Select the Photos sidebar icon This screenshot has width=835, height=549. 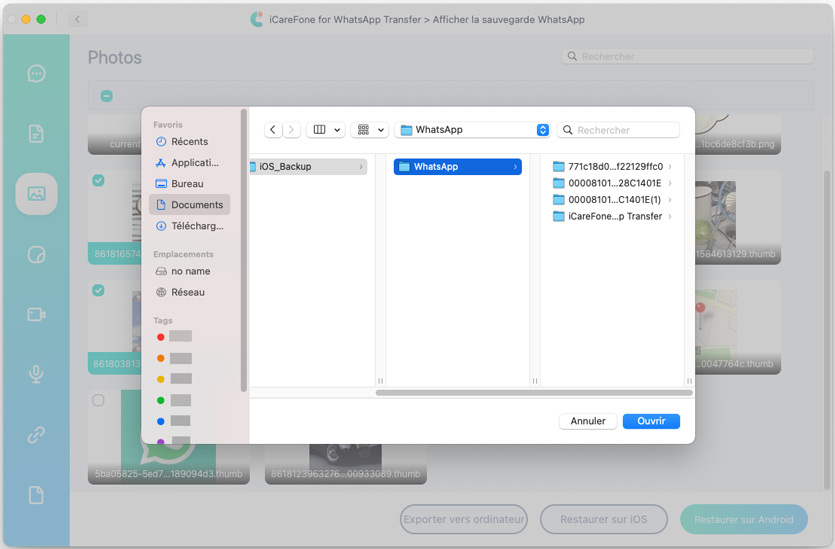click(x=36, y=194)
